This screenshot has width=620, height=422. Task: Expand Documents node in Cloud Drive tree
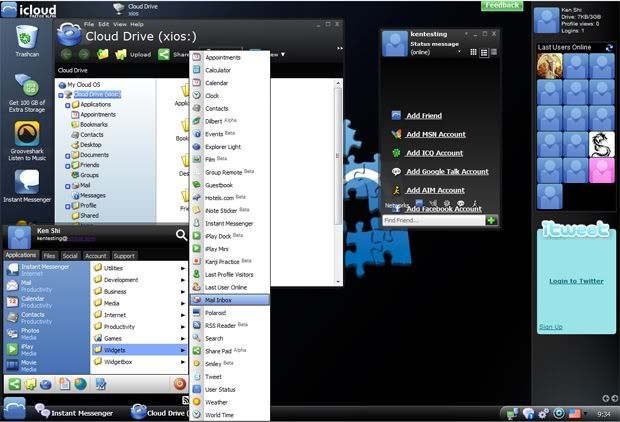pyautogui.click(x=68, y=156)
